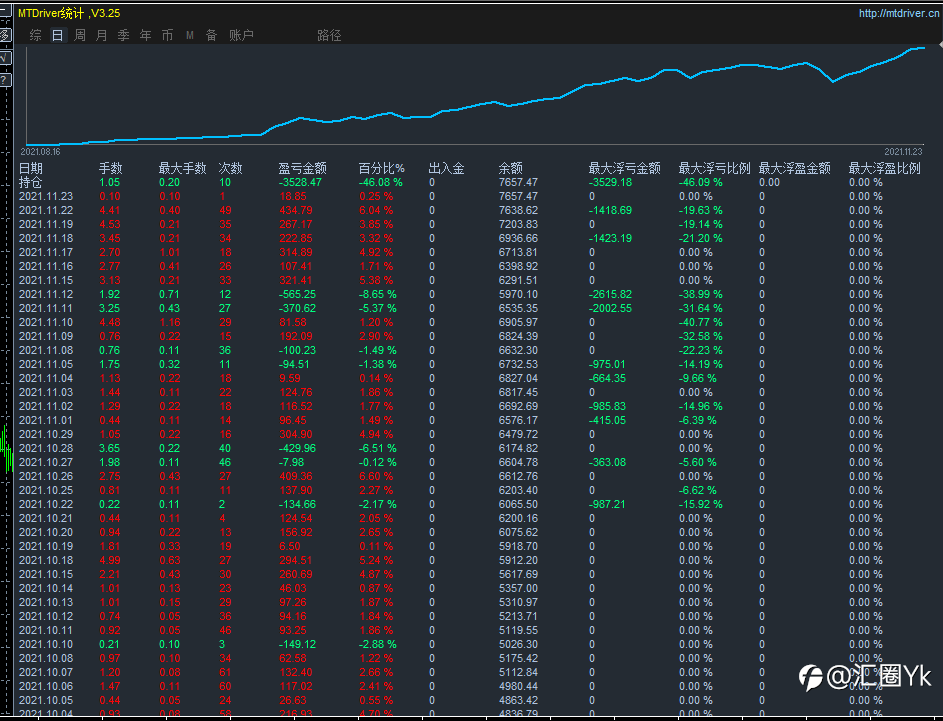Open the 账户 account tab
943x721 pixels.
pos(241,35)
